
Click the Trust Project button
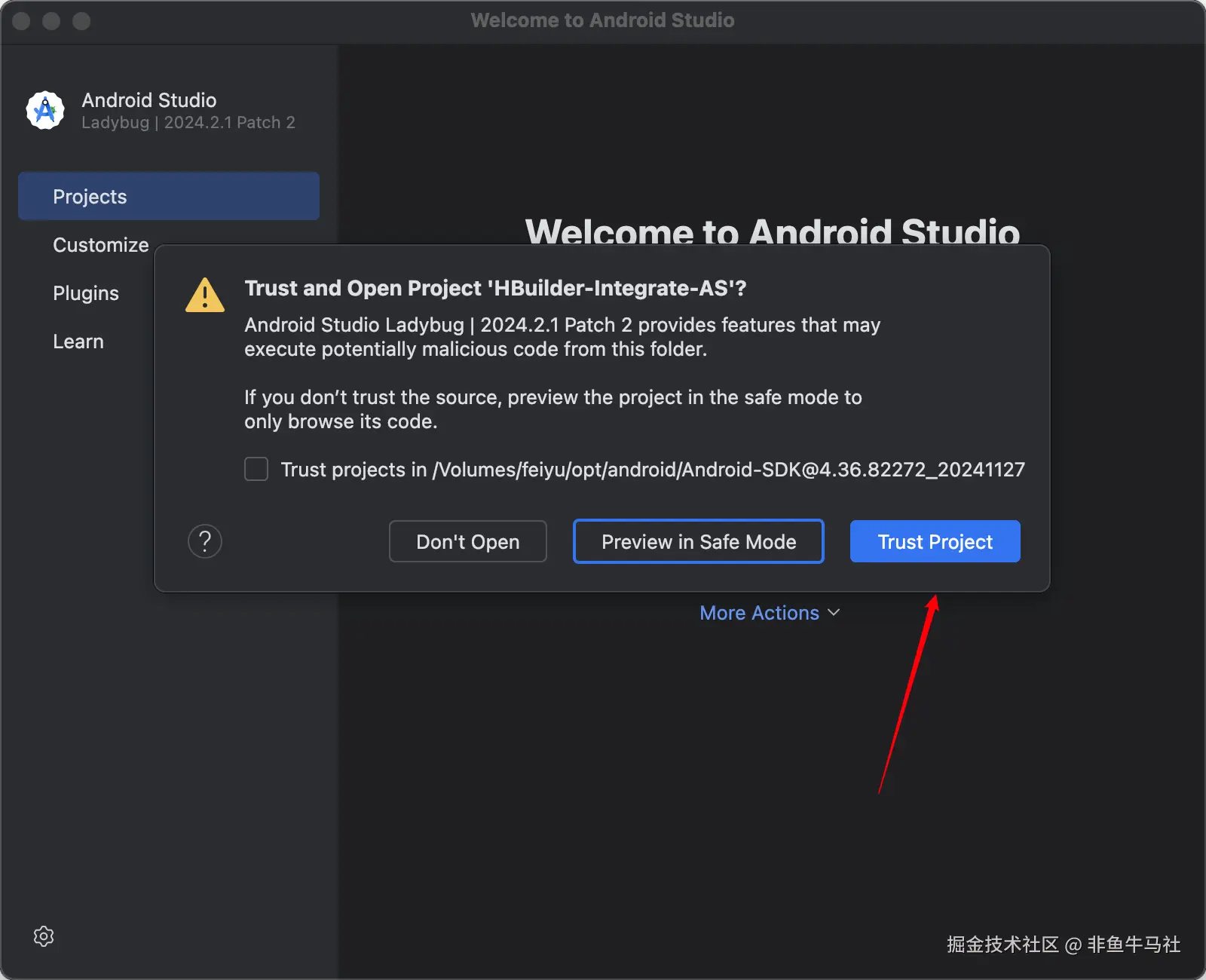[935, 541]
